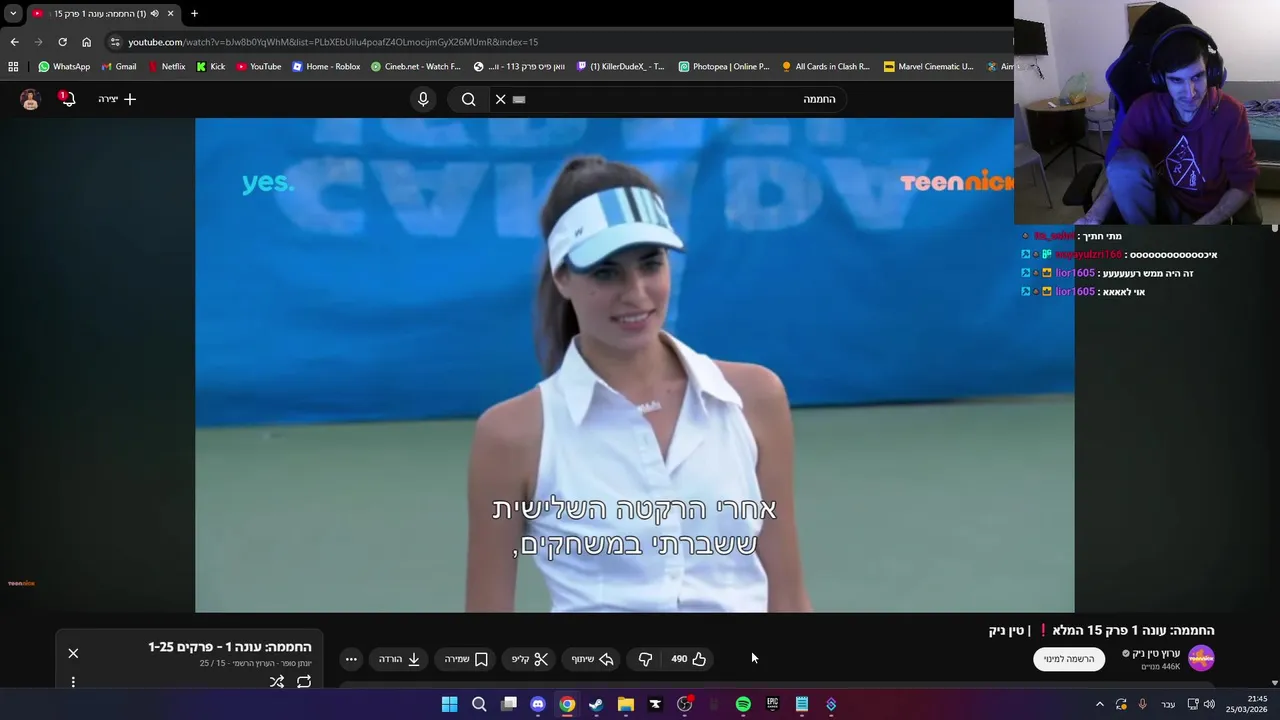Open Netflix bookmark
The image size is (1280, 720).
166,67
